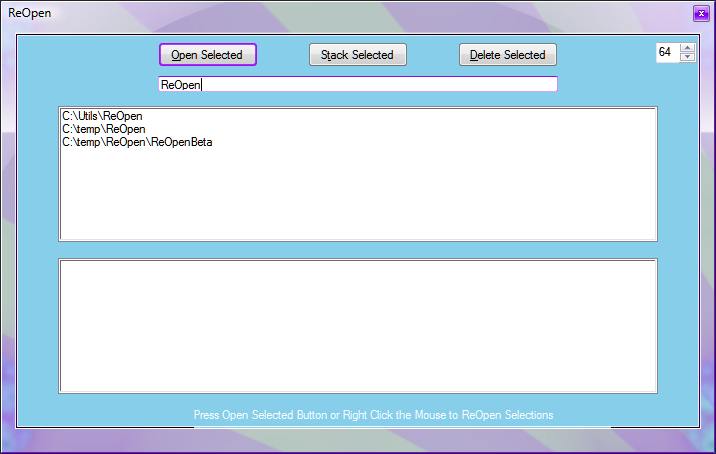Select the C:\Utils\ReOpen list entry
The width and height of the screenshot is (716, 454).
point(102,116)
